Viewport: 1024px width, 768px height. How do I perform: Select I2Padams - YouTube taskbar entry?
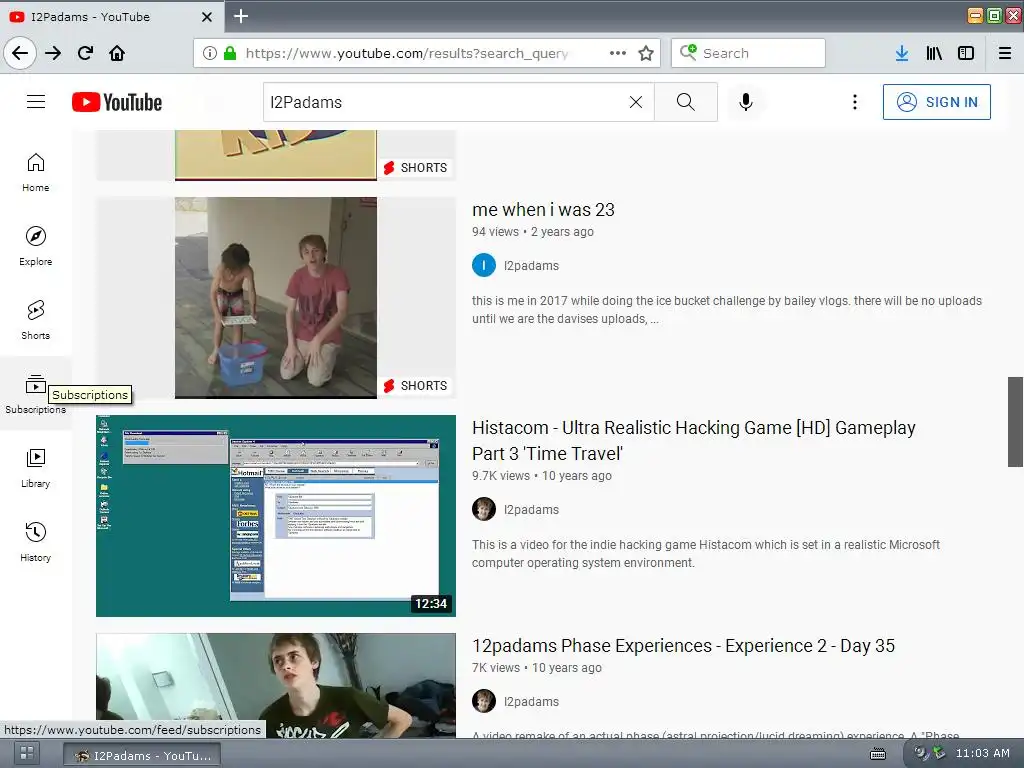point(142,755)
